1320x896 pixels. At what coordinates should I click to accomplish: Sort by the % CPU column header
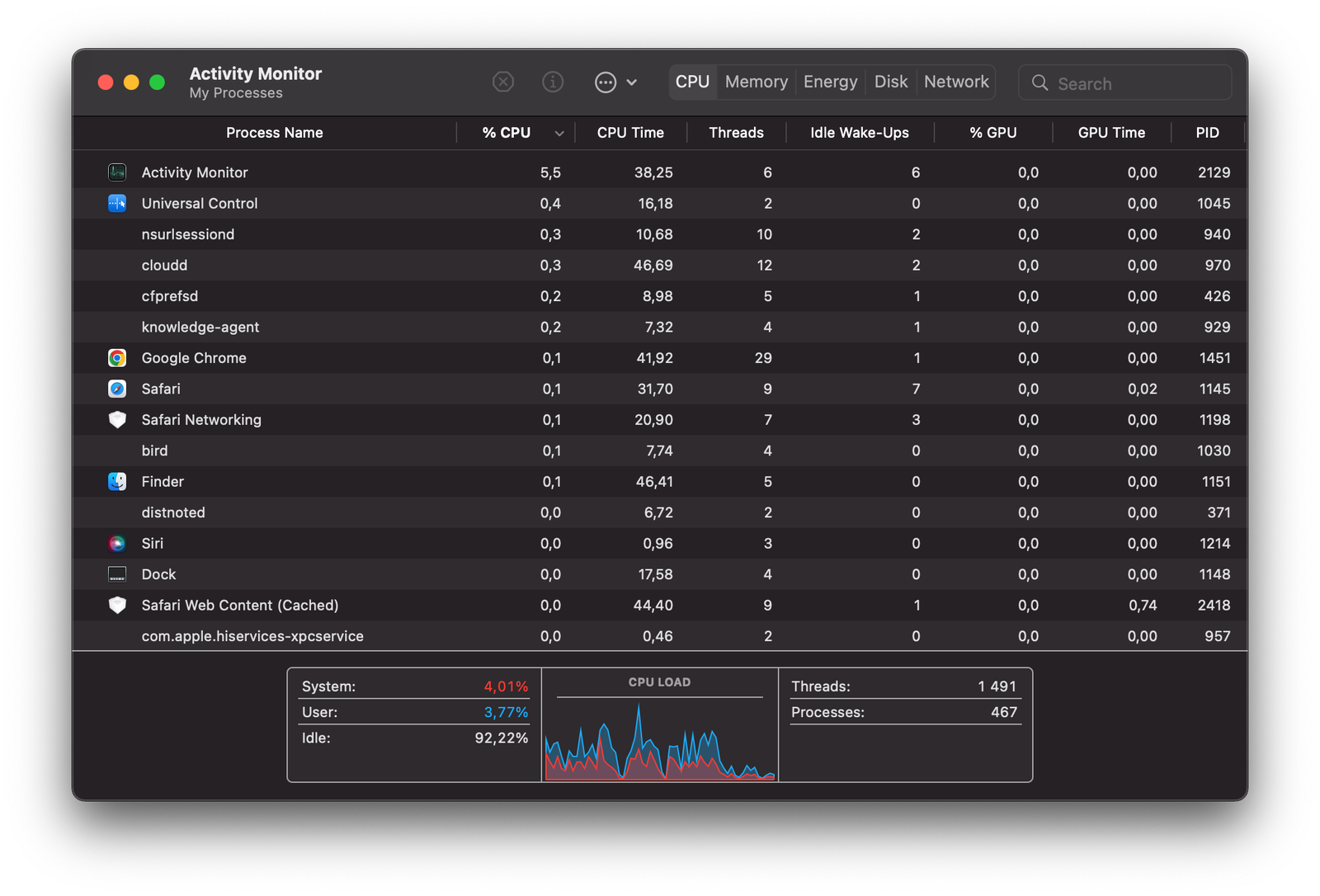point(507,133)
